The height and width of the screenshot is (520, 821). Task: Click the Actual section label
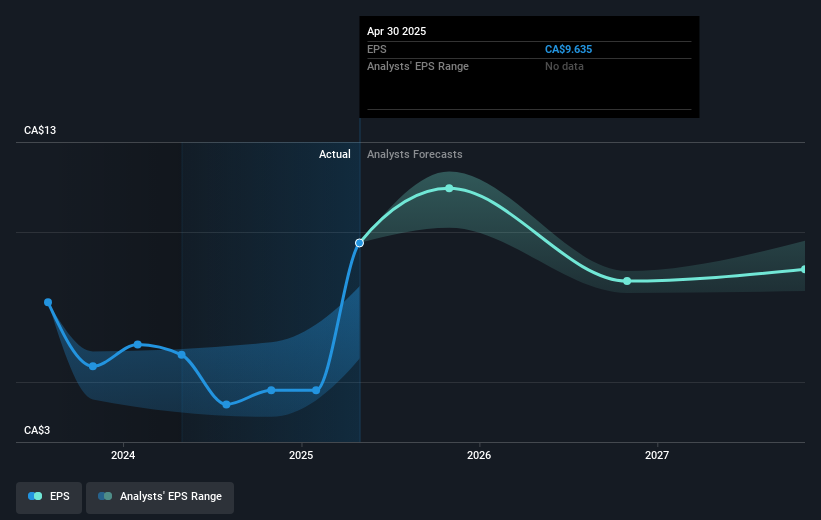click(335, 154)
